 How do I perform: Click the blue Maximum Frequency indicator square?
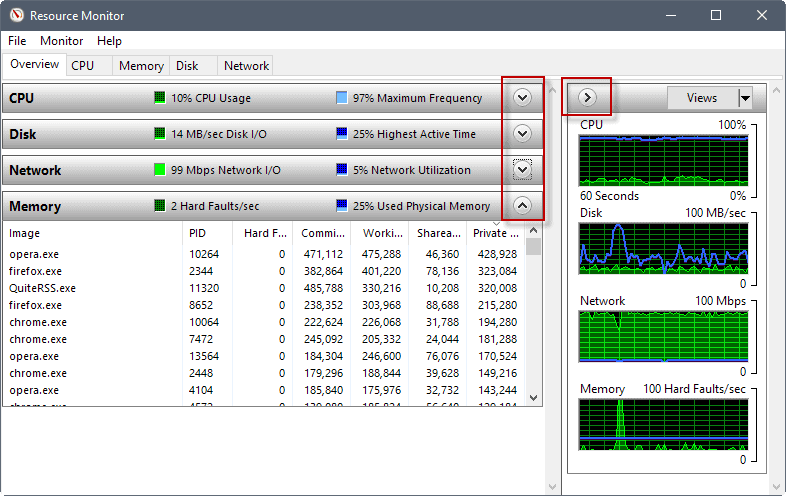coord(342,98)
